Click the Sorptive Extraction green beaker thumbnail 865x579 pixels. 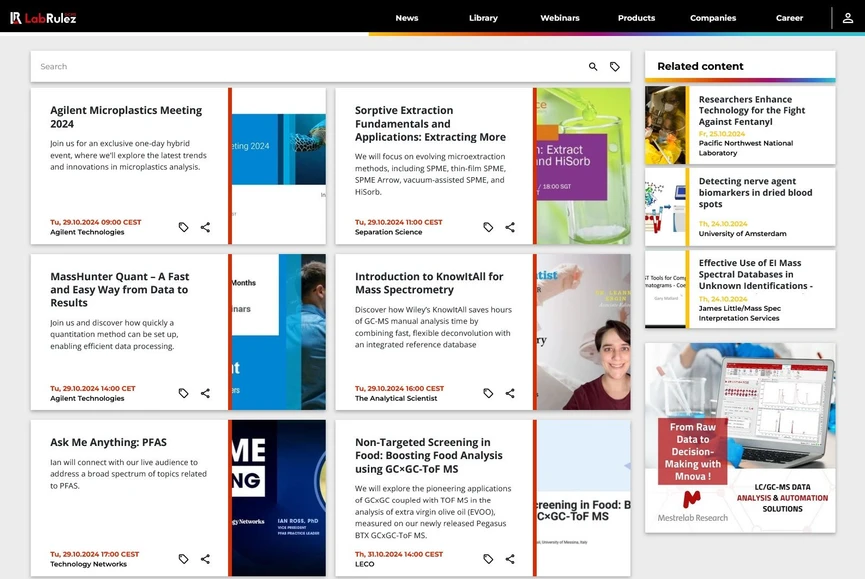[x=584, y=166]
